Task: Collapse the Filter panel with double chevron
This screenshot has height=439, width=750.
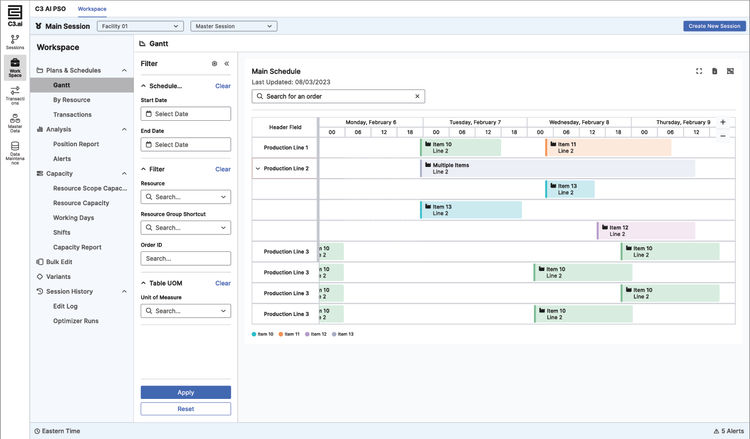Action: coord(227,64)
